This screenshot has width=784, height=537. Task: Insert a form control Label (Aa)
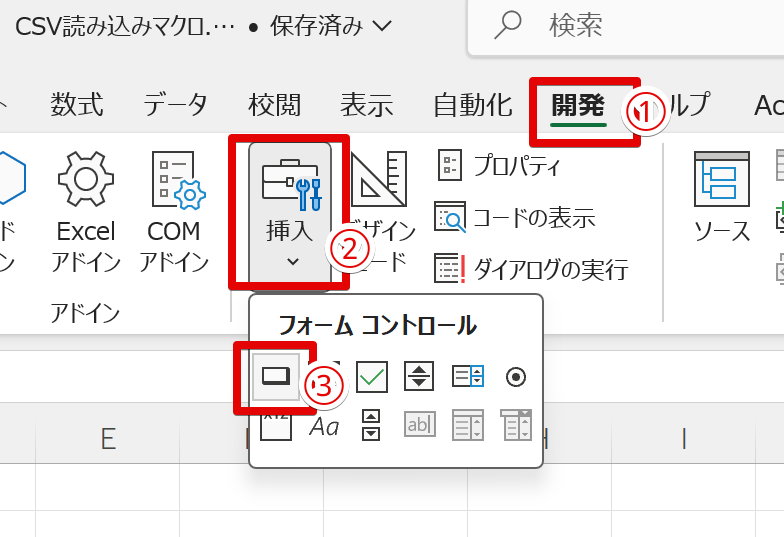[324, 426]
